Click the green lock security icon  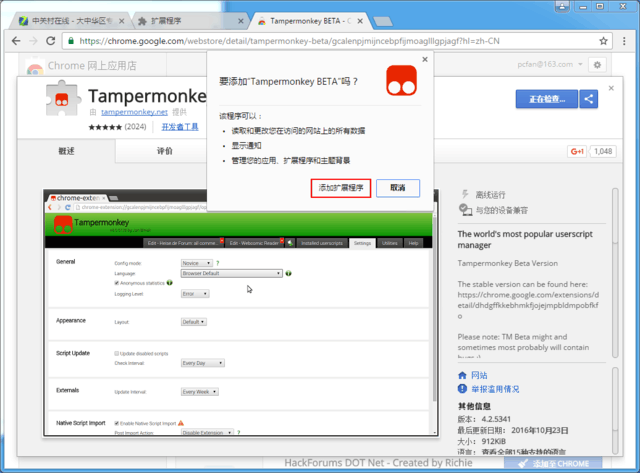(x=71, y=41)
